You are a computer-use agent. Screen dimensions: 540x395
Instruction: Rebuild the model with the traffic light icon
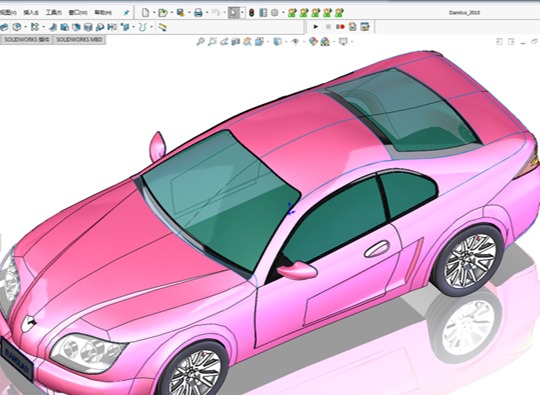pos(252,13)
